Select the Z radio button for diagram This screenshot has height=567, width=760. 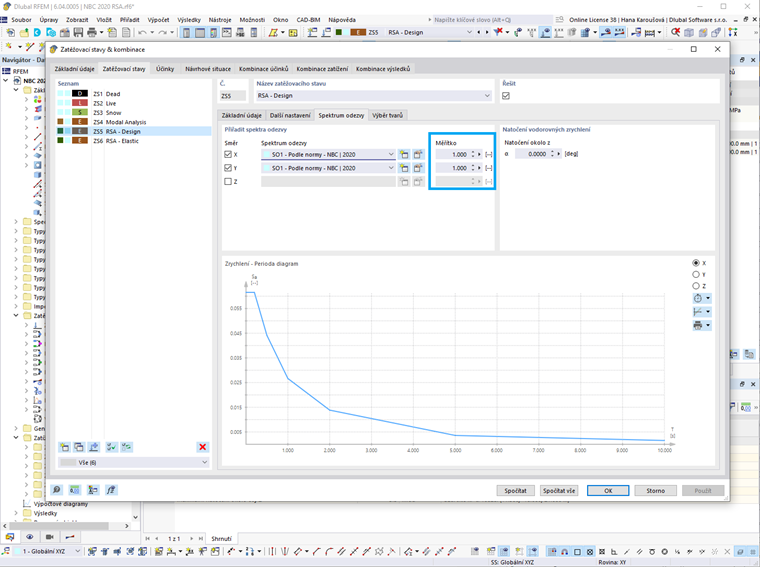tap(696, 286)
